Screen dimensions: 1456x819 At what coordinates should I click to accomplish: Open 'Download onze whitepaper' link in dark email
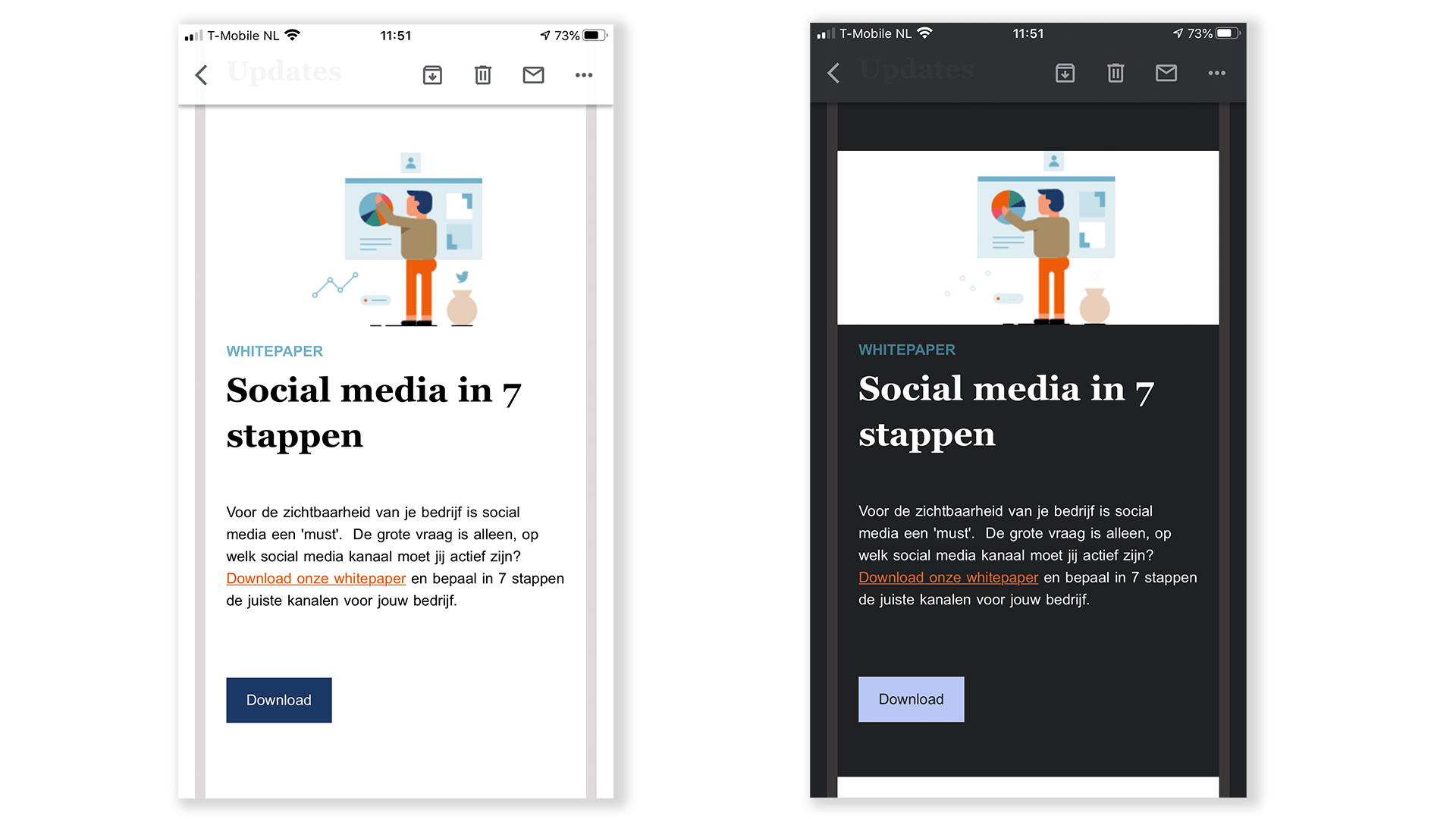948,578
